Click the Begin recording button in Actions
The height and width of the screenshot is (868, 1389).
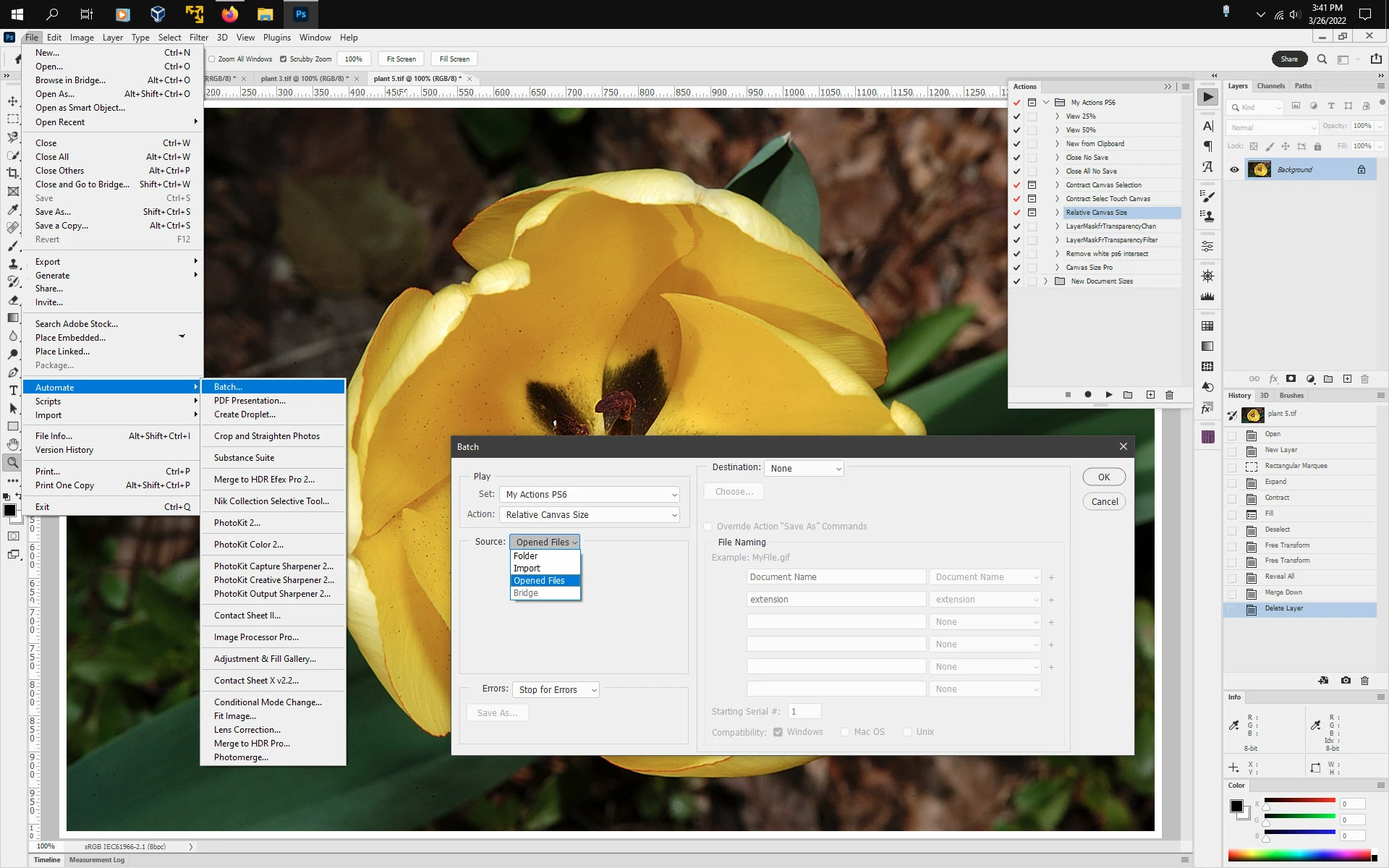click(1087, 395)
